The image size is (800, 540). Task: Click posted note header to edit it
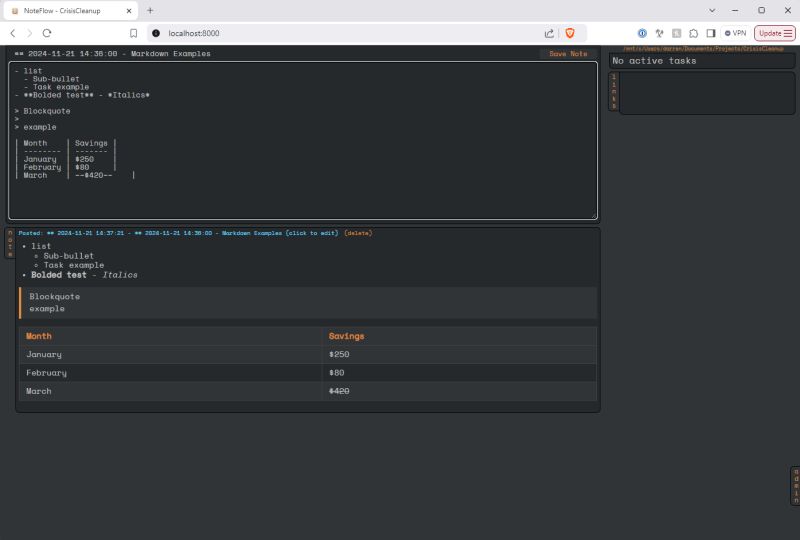click(178, 233)
